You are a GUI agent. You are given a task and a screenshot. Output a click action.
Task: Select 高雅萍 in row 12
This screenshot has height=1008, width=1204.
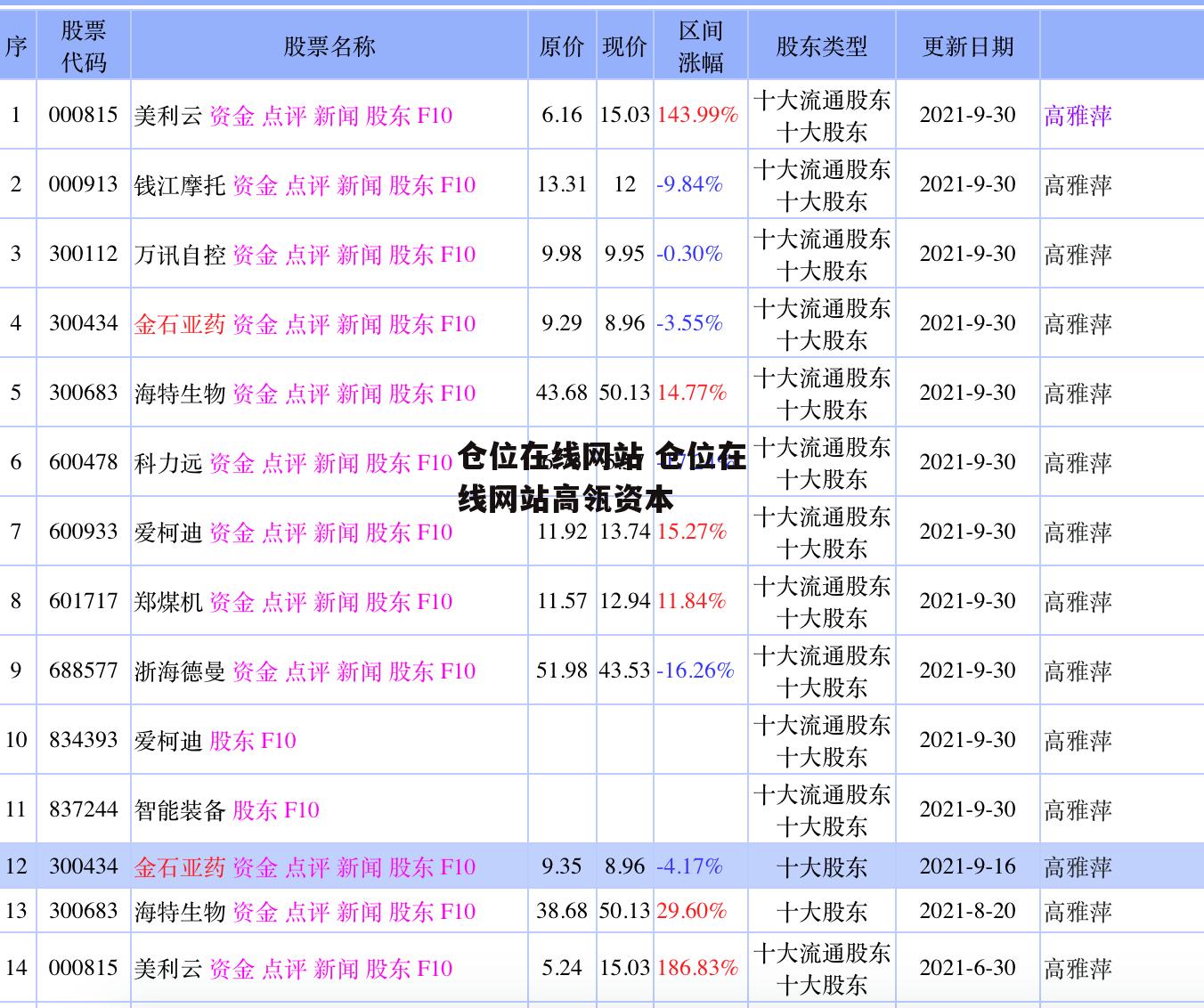click(x=1078, y=866)
